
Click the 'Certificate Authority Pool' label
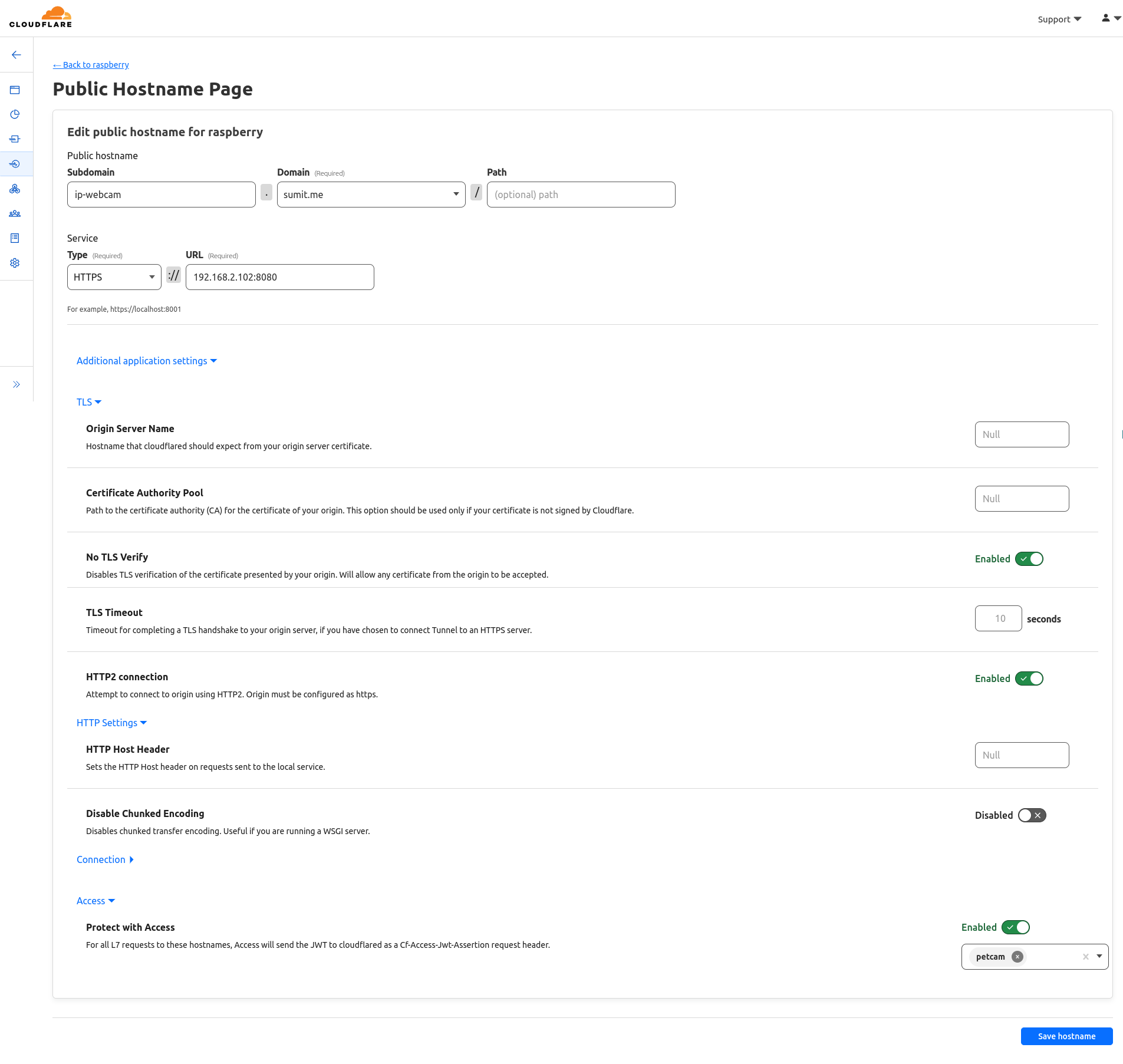tap(144, 493)
